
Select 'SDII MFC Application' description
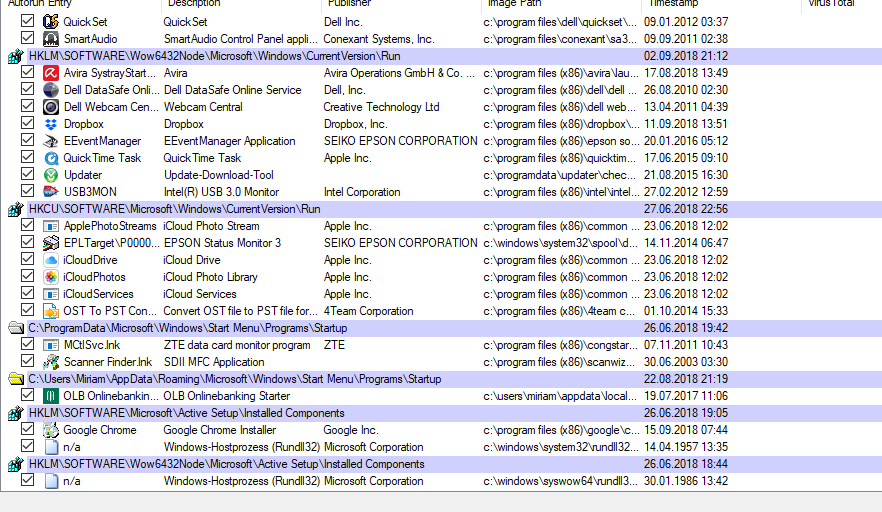(x=214, y=362)
